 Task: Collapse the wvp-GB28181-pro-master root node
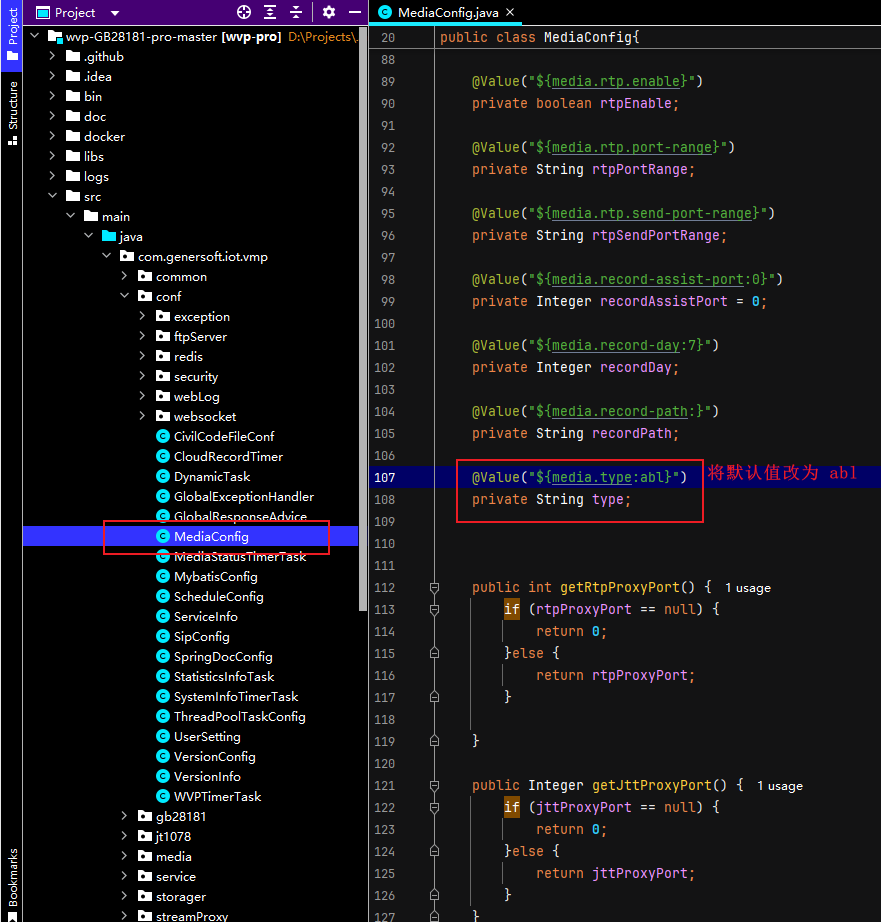pyautogui.click(x=35, y=36)
